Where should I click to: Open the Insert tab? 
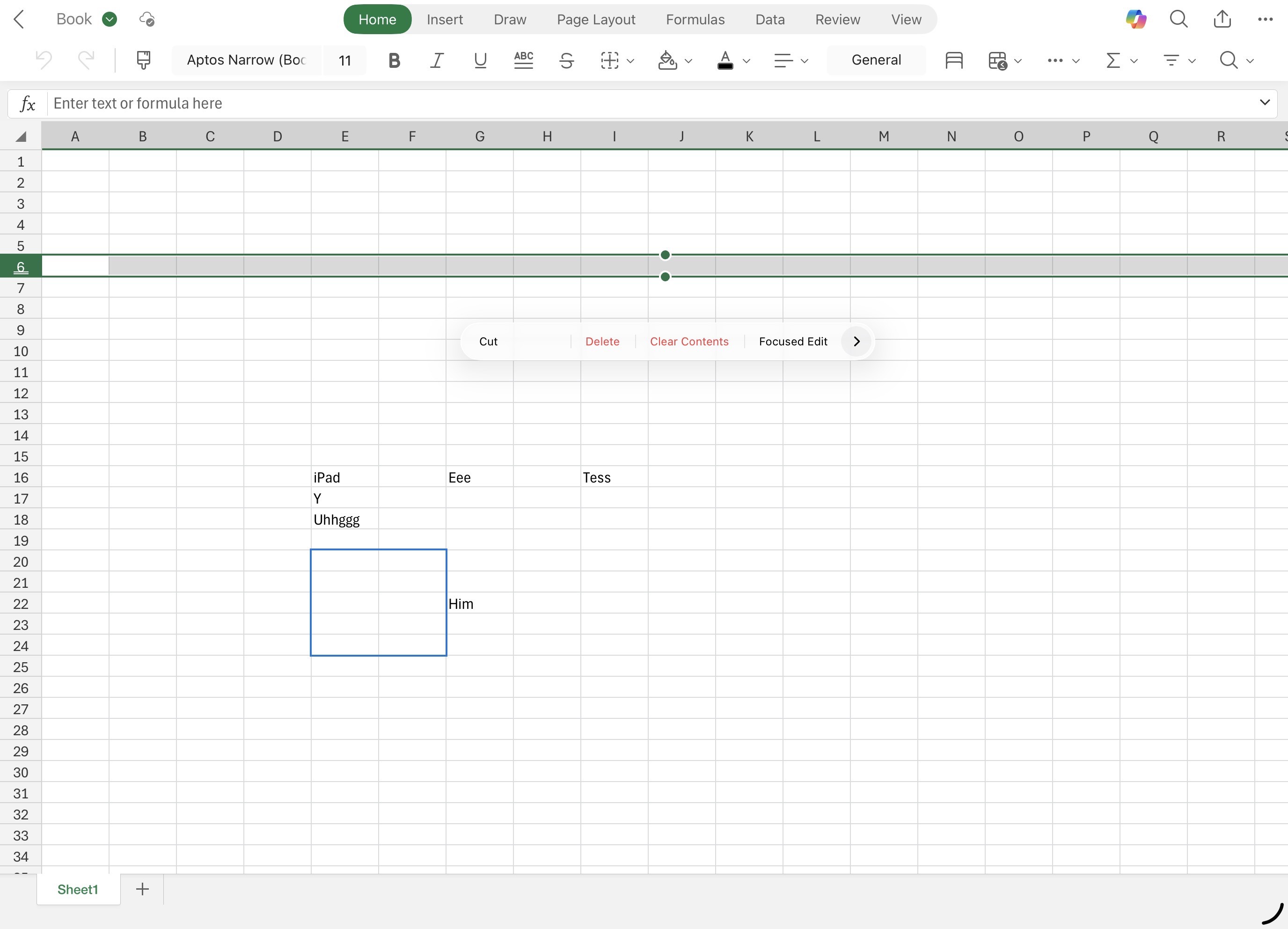point(445,19)
